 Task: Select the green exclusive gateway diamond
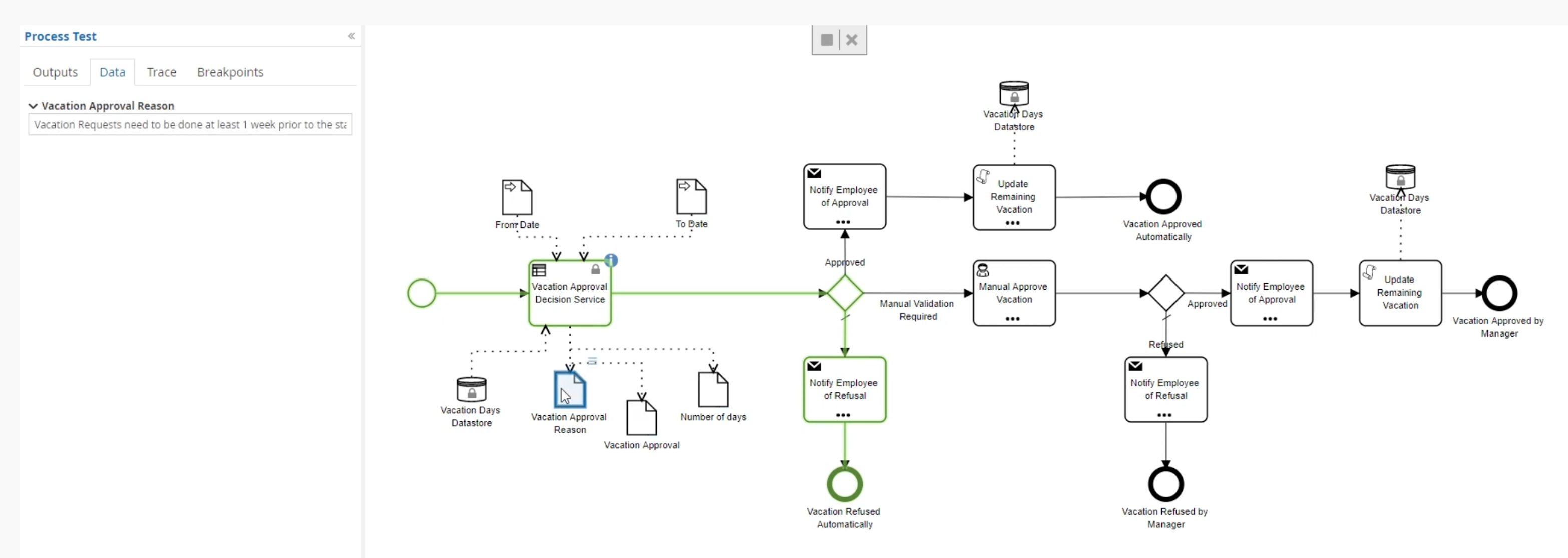tap(844, 293)
